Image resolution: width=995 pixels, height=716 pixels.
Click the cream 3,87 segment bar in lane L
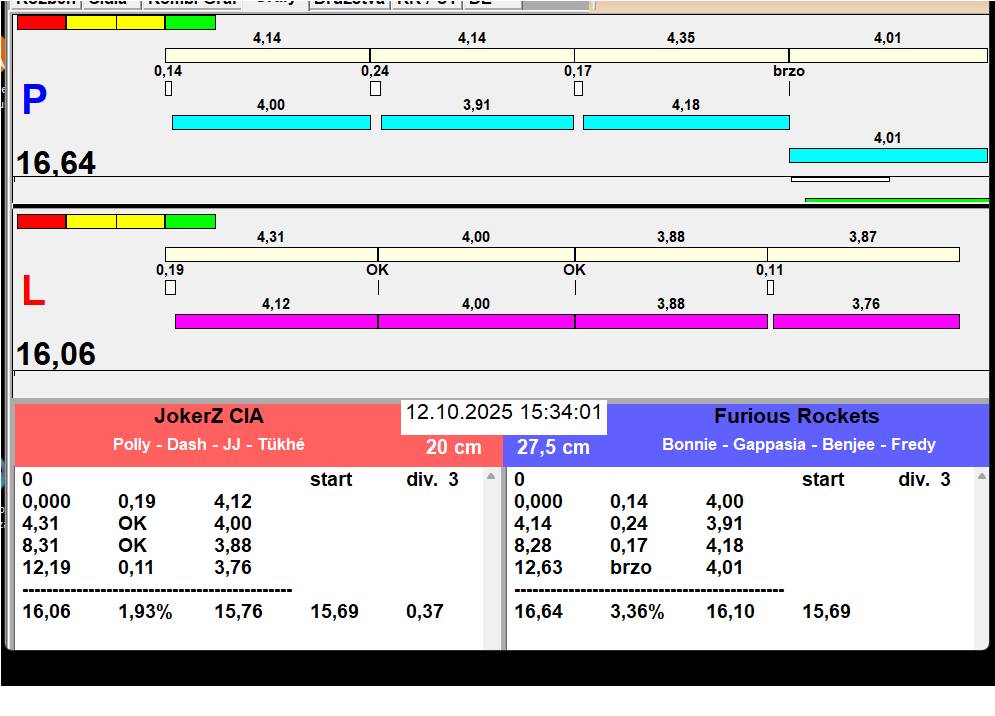(863, 255)
